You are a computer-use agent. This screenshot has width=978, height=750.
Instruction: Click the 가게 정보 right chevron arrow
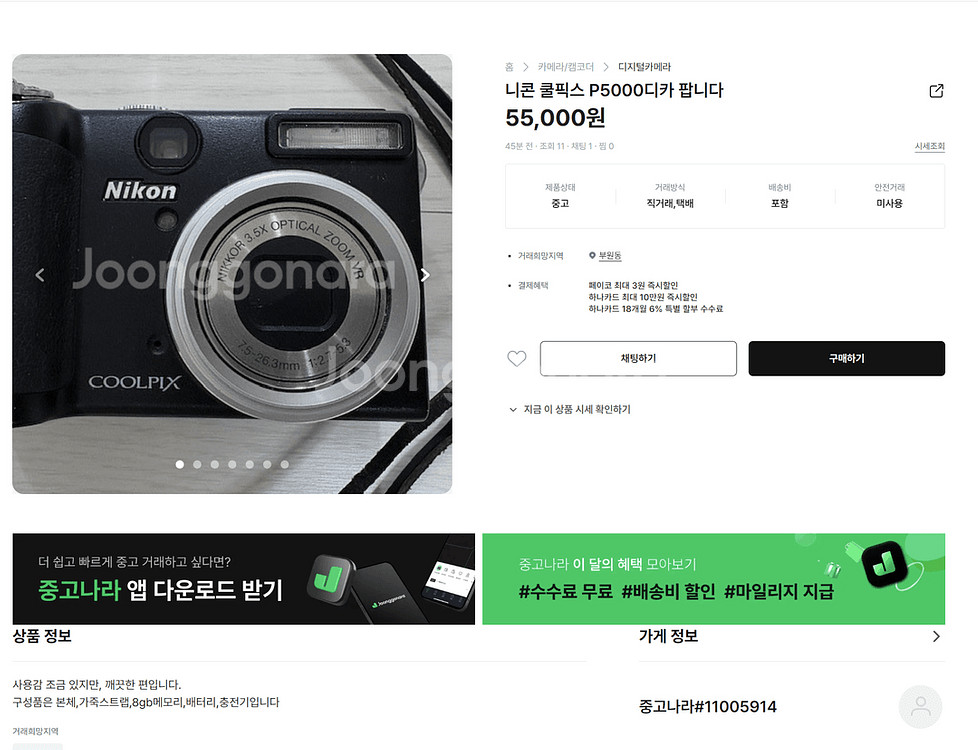[x=936, y=636]
